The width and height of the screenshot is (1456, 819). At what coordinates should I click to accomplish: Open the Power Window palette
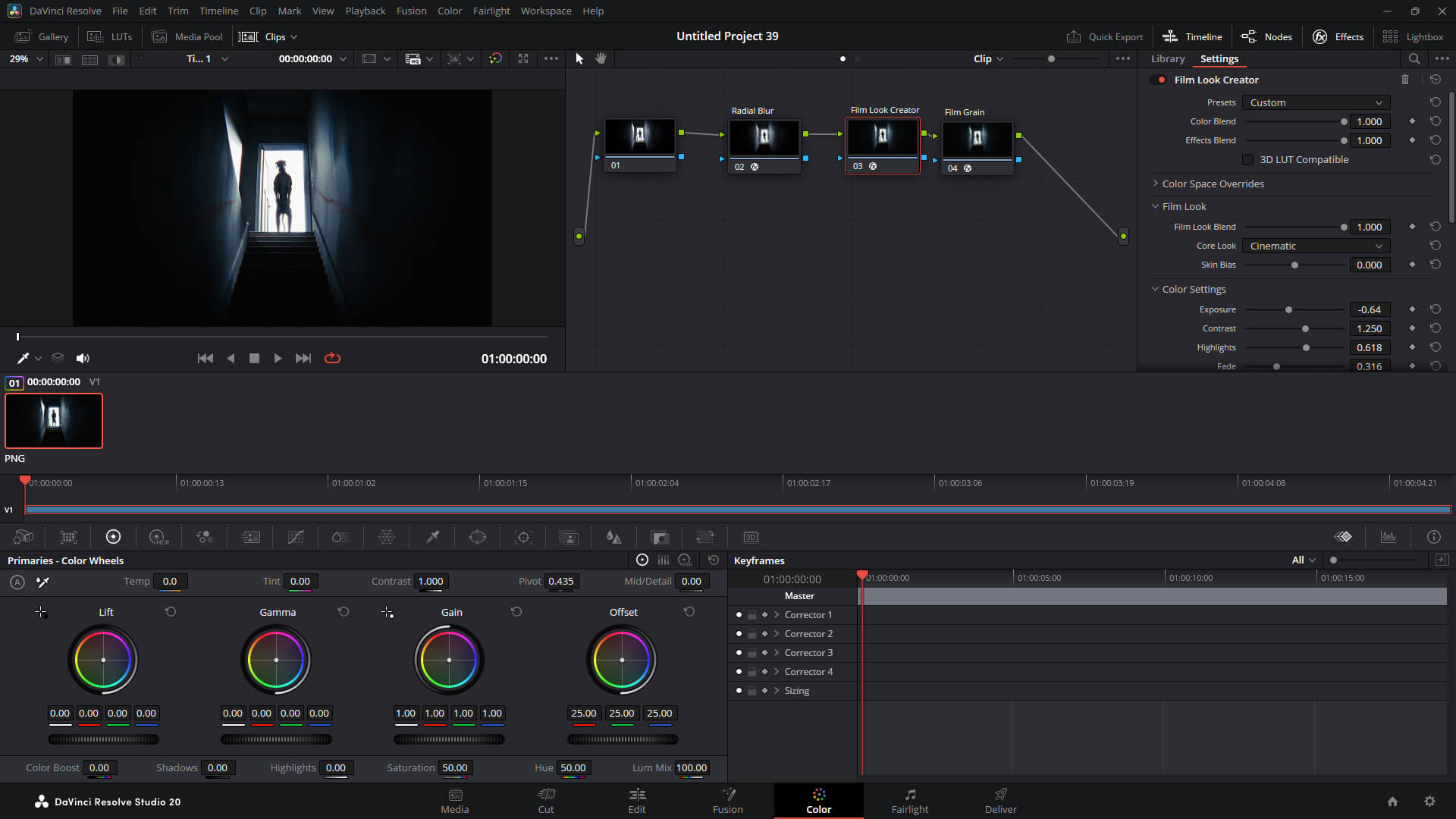pyautogui.click(x=478, y=537)
